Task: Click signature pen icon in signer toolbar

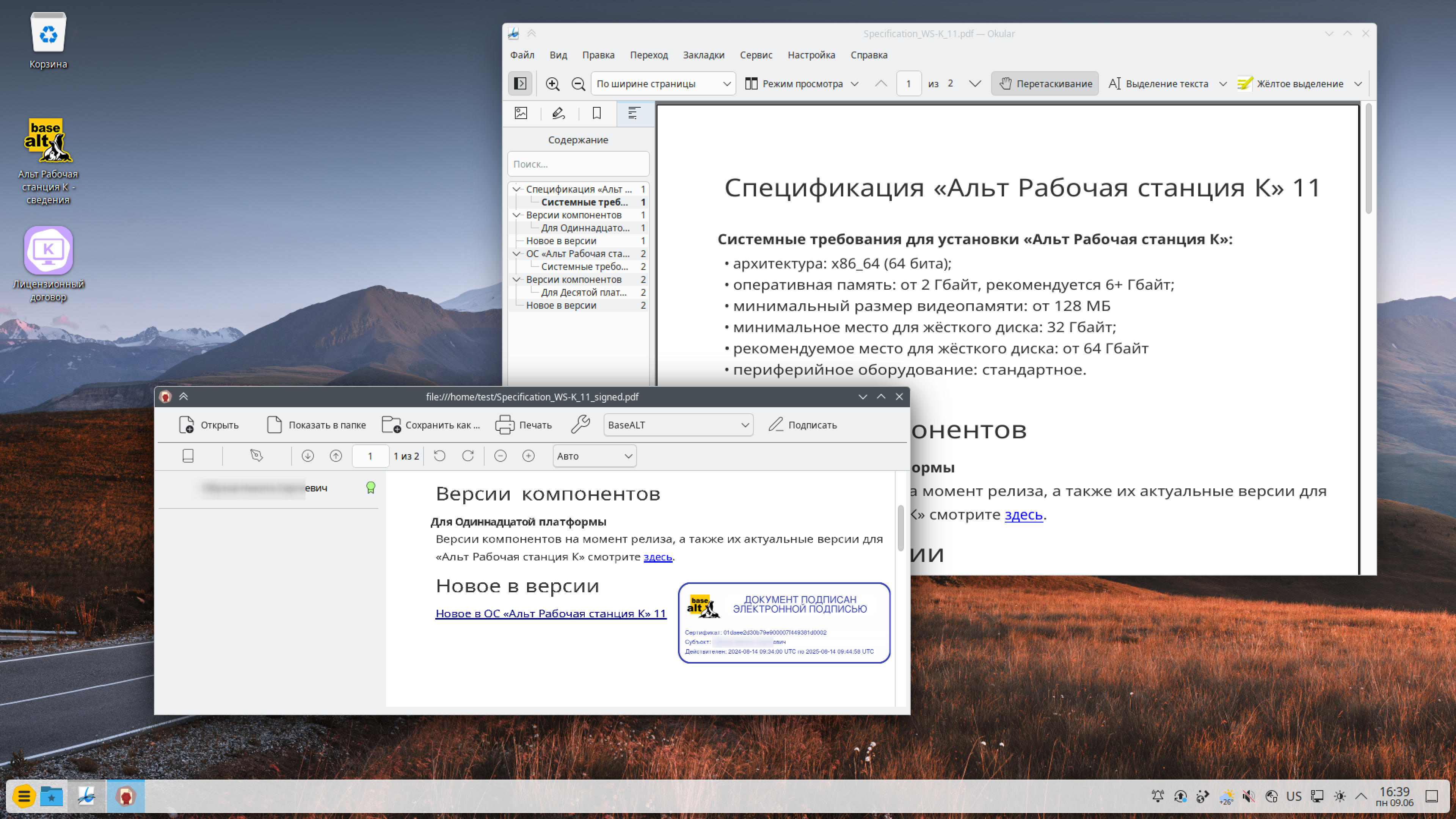Action: (257, 456)
